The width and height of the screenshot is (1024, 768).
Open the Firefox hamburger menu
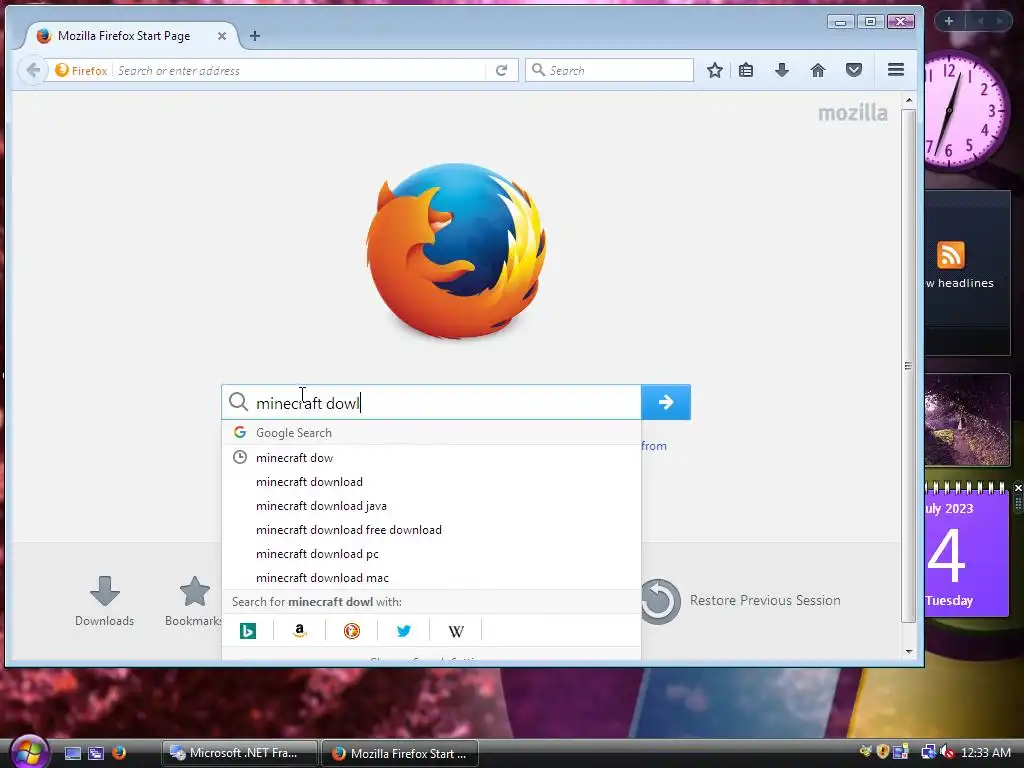896,69
